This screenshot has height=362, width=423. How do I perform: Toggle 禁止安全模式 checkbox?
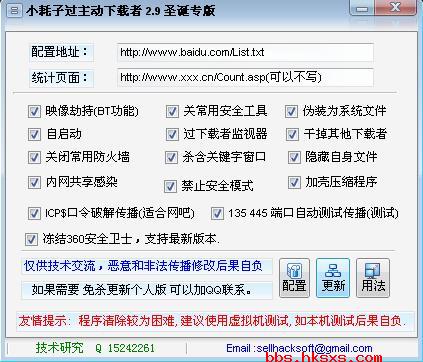[x=170, y=186]
